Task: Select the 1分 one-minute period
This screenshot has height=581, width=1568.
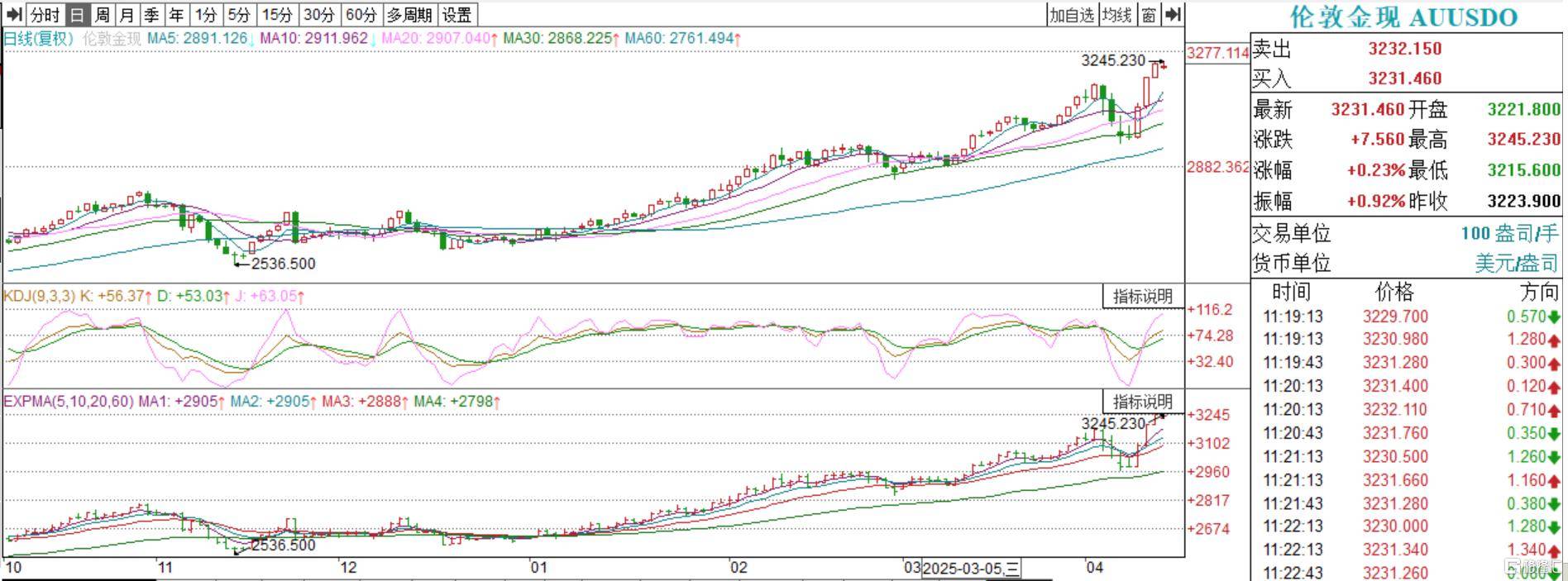Action: tap(206, 15)
